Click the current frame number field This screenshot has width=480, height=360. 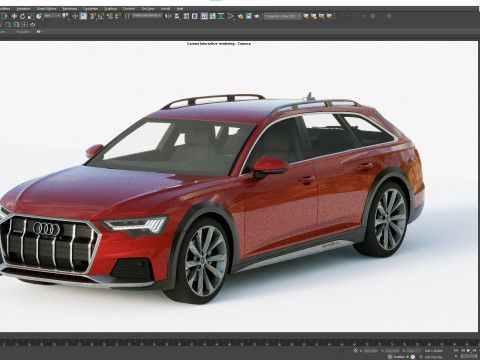point(469,356)
